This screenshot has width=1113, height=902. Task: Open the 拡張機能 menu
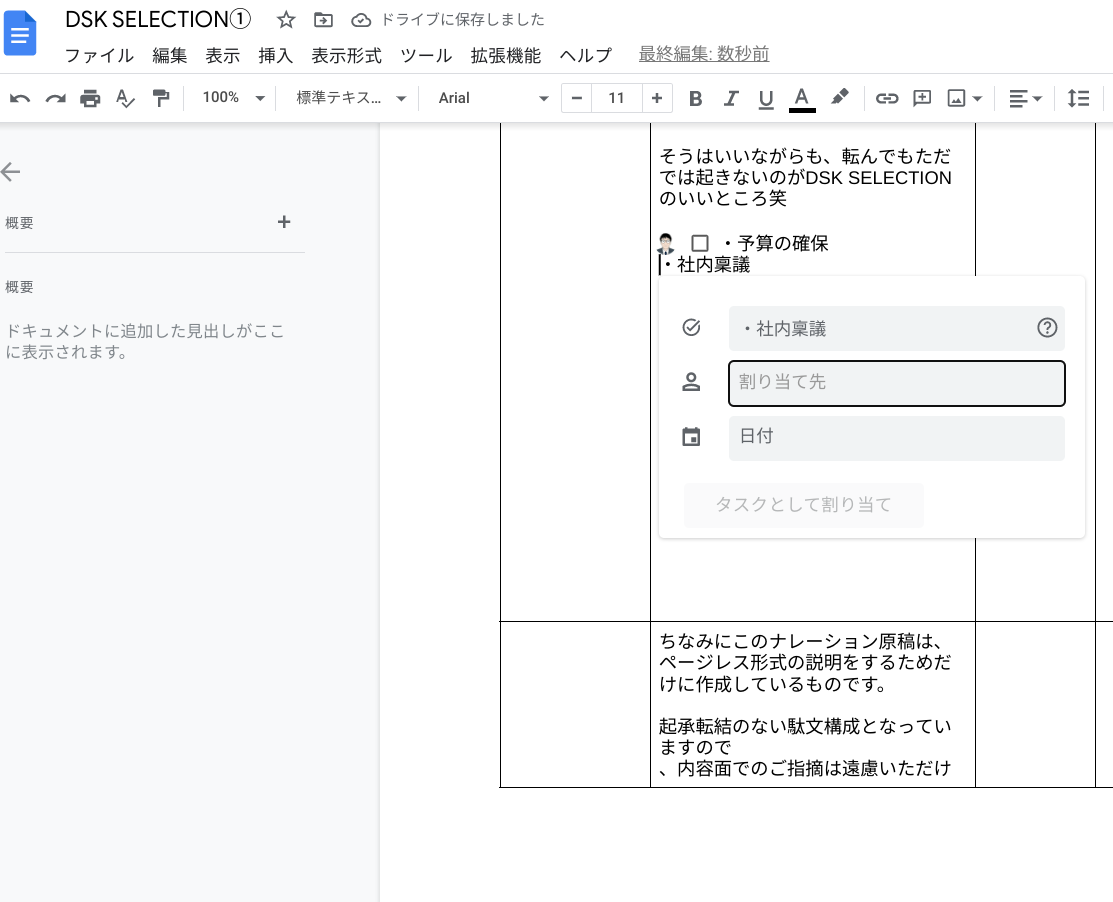[x=505, y=55]
